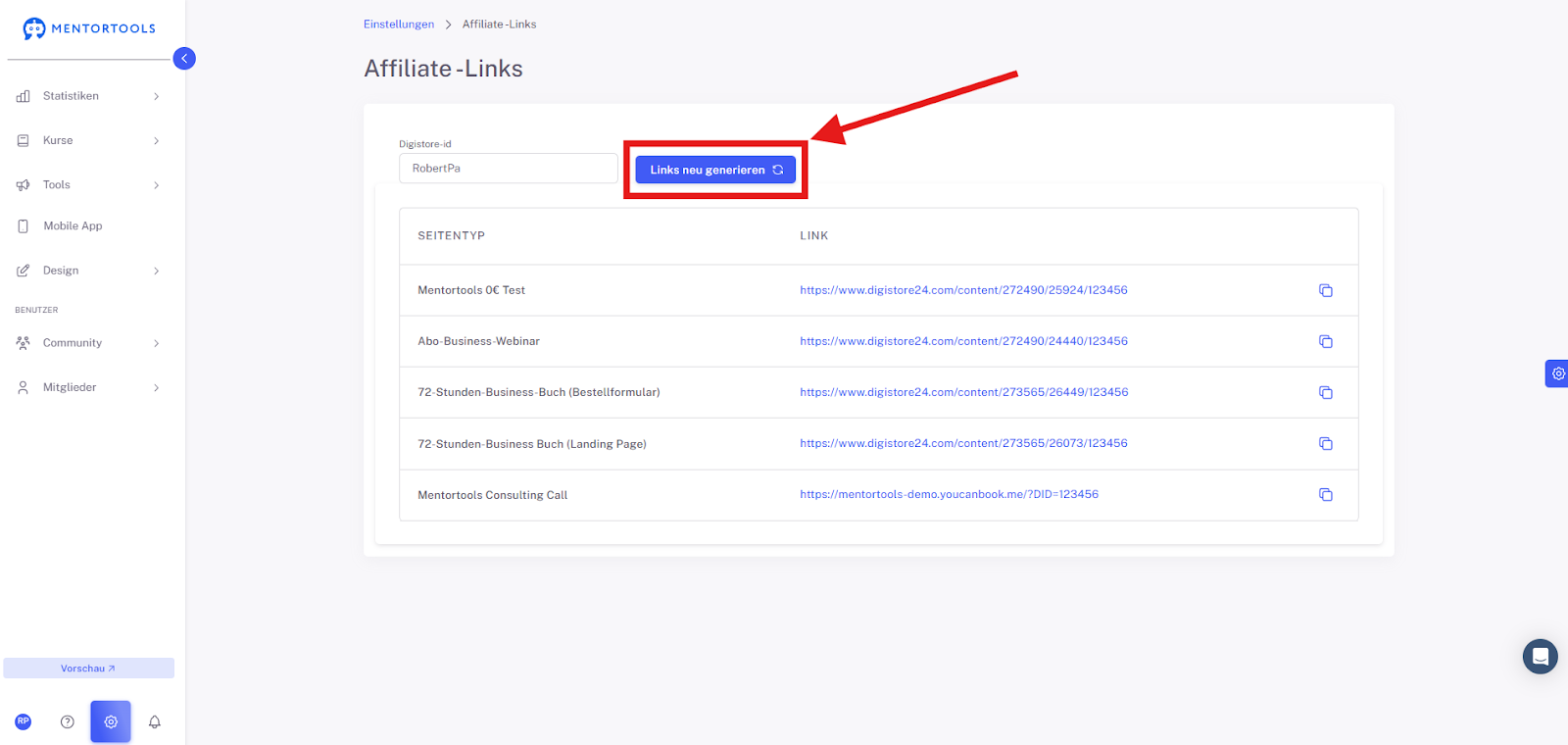Image resolution: width=1568 pixels, height=745 pixels.
Task: Click the Digistore-id field label
Action: (425, 144)
